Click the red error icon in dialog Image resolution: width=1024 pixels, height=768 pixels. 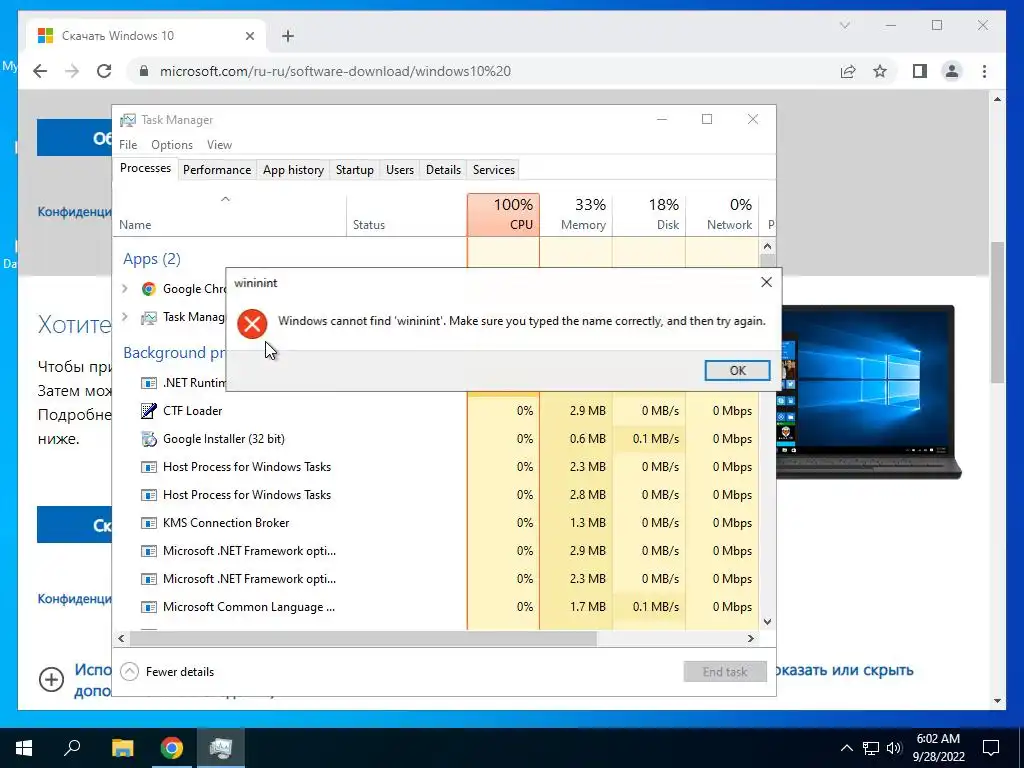[x=252, y=323]
